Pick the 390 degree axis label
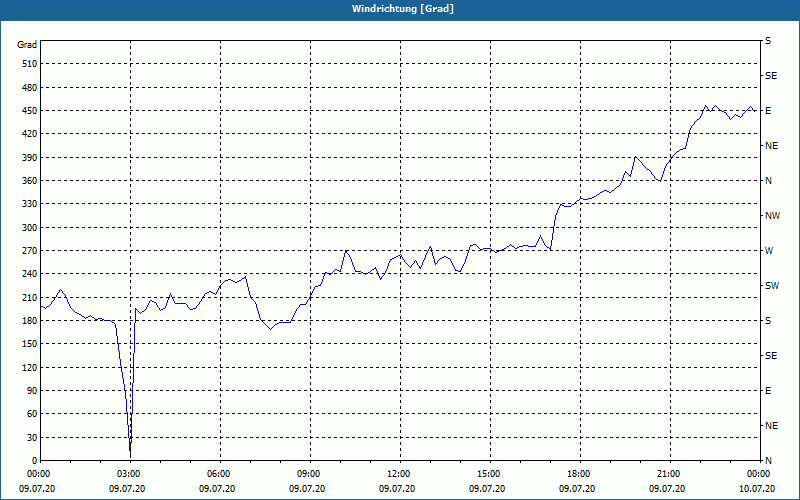This screenshot has height=500, width=800. tap(30, 158)
